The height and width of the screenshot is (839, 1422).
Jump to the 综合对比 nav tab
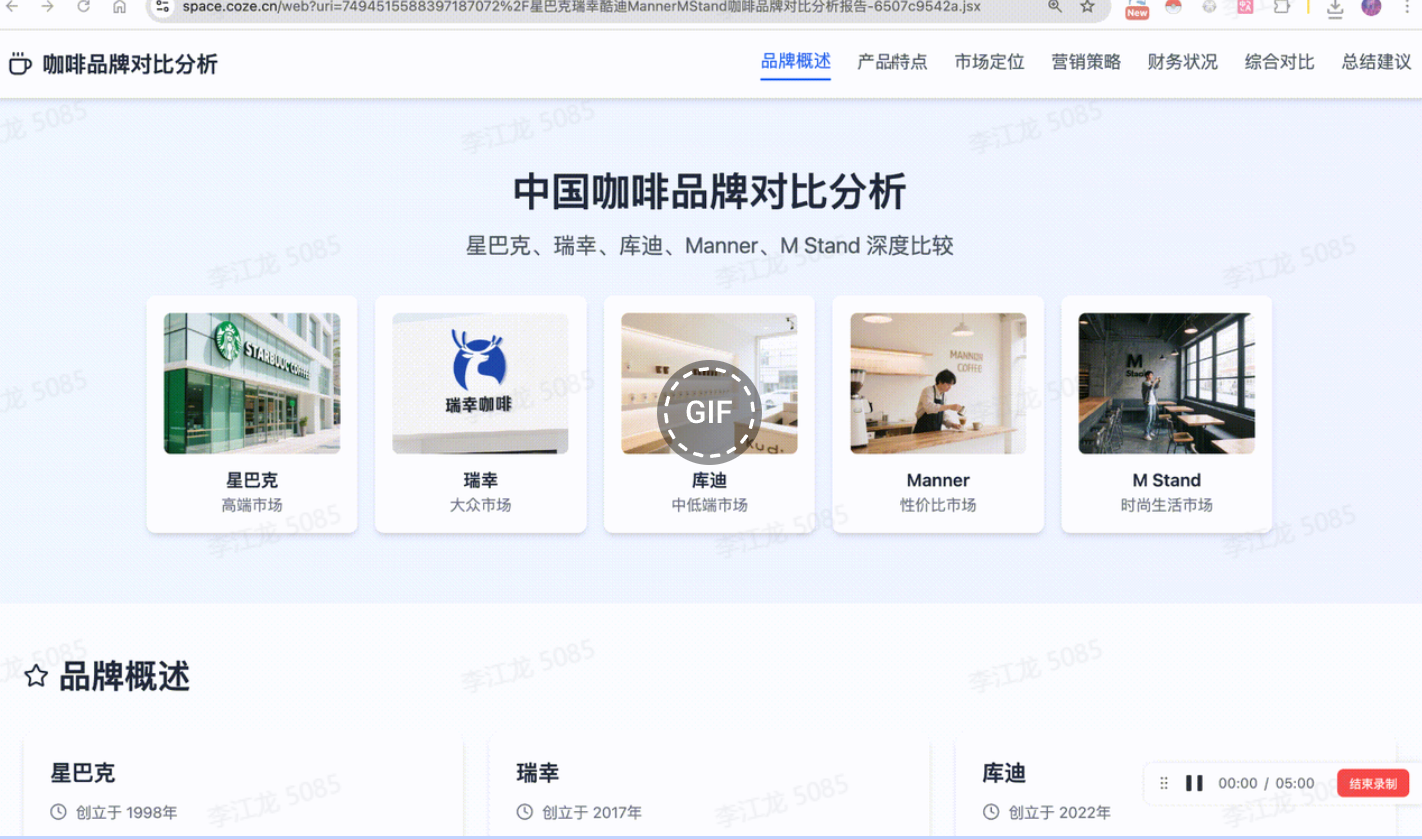(x=1280, y=62)
